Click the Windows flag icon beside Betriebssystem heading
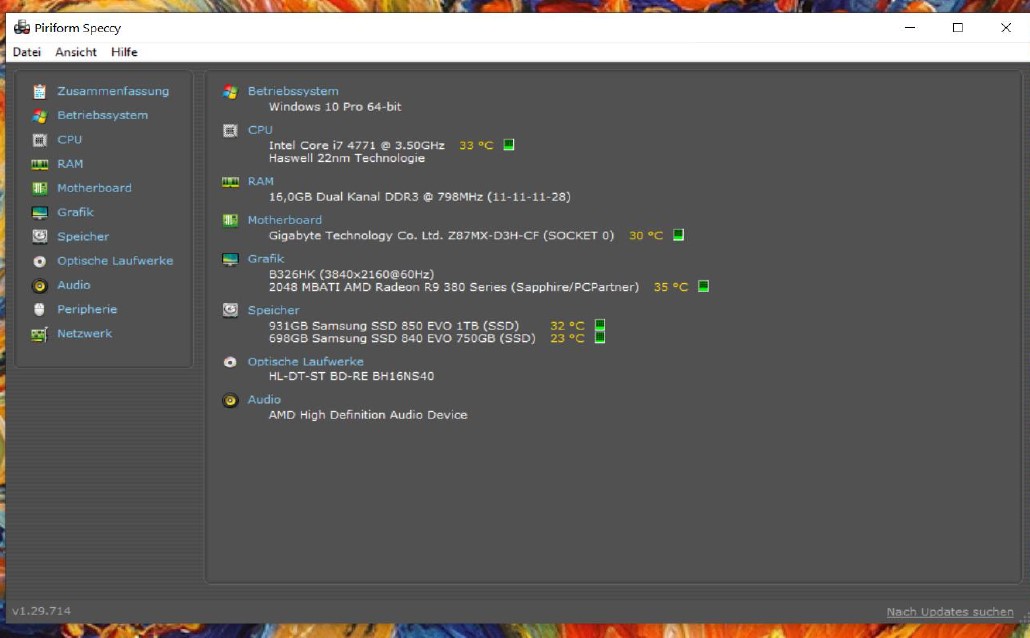Screen dimensions: 1030x638 [x=230, y=92]
